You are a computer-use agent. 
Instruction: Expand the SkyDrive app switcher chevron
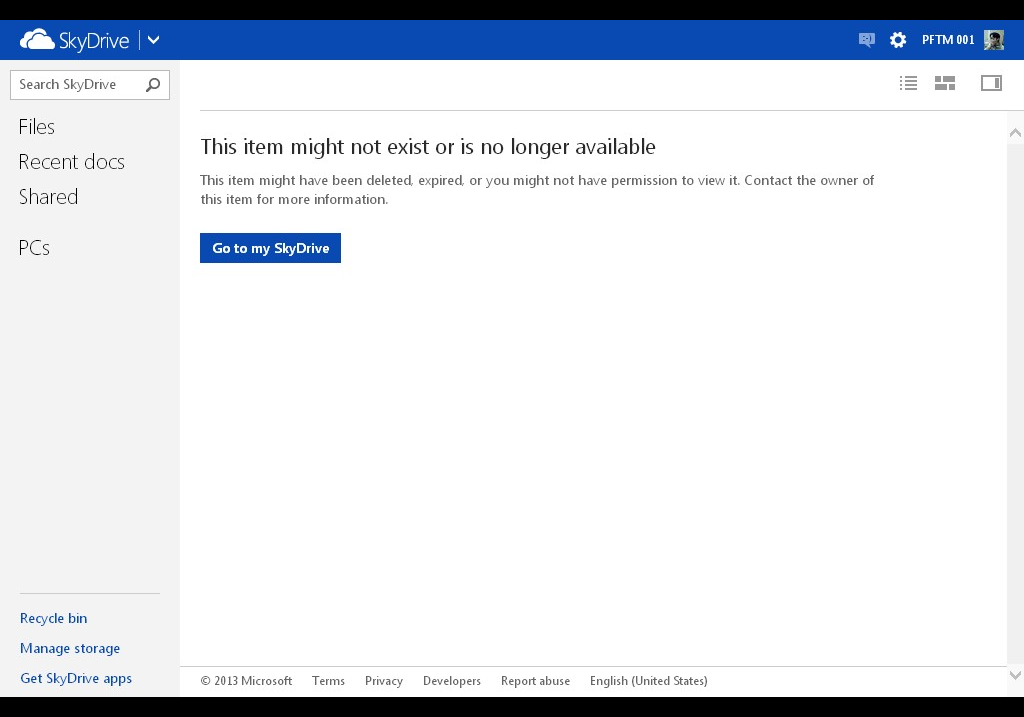[153, 40]
